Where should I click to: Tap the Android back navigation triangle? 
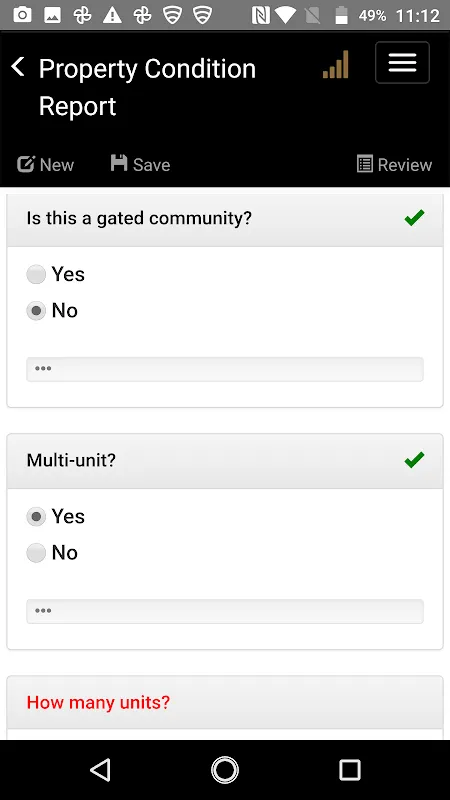101,769
